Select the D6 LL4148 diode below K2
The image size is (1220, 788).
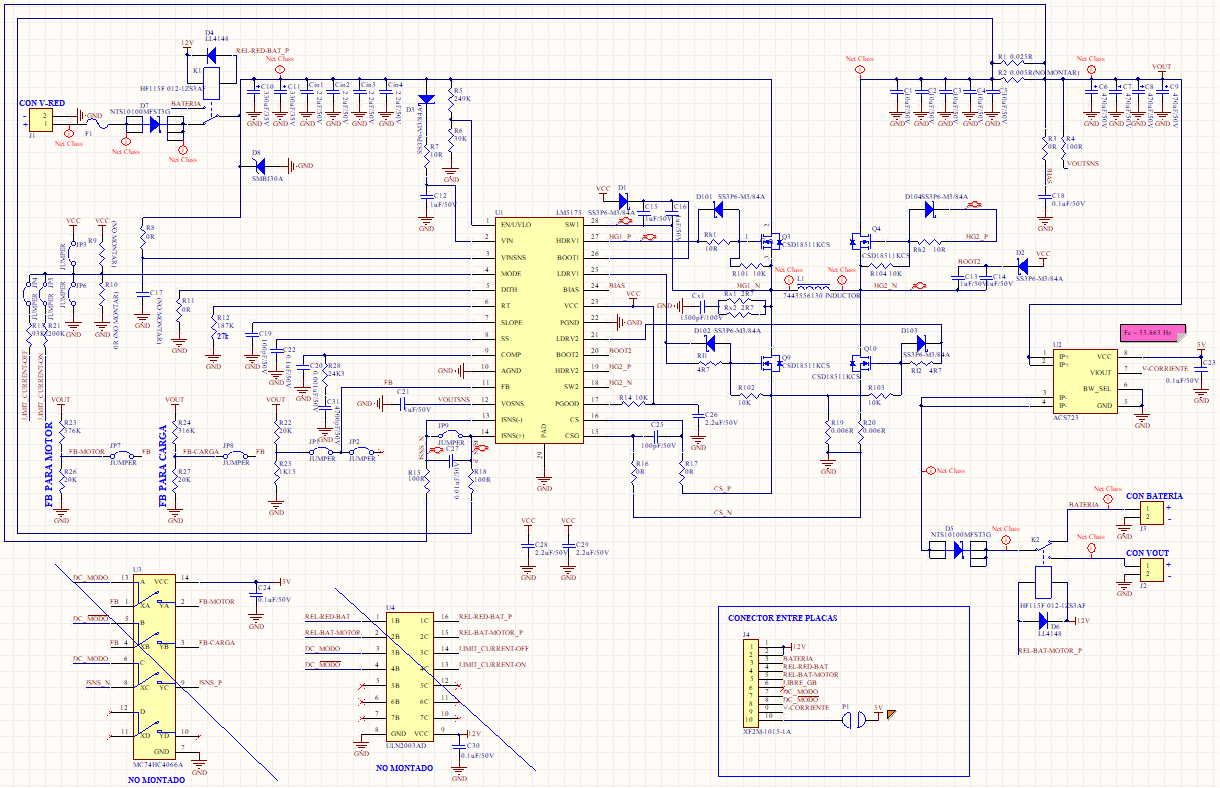[1043, 619]
